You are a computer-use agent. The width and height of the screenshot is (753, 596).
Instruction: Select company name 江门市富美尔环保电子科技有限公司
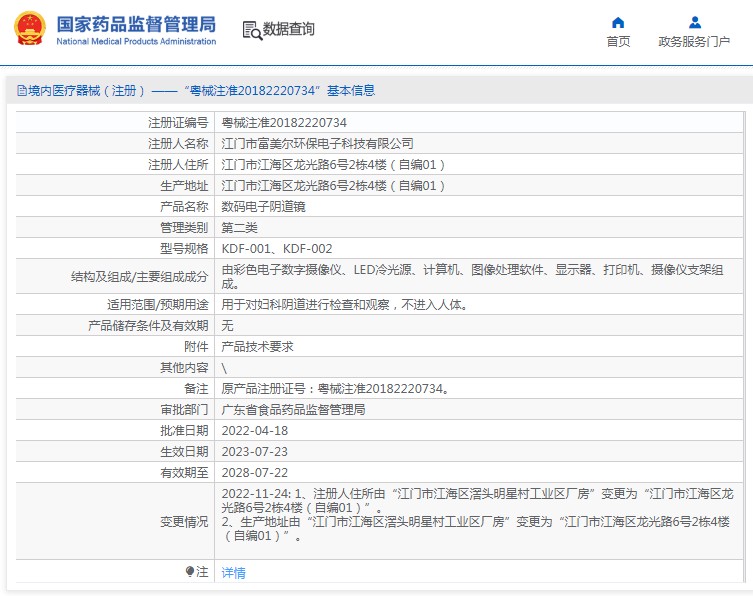coord(317,144)
